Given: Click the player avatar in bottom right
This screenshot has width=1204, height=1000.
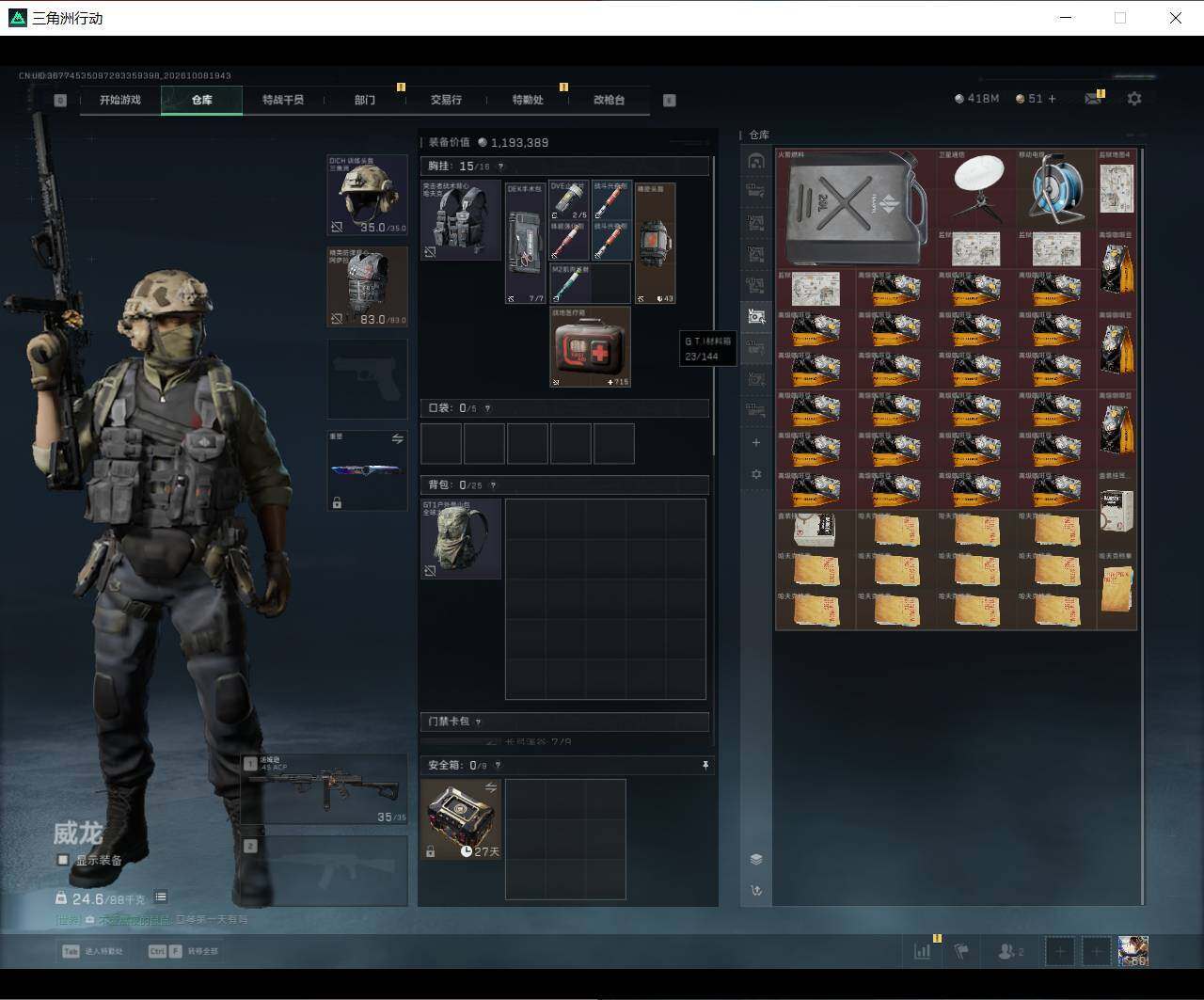Looking at the screenshot, I should 1133,951.
